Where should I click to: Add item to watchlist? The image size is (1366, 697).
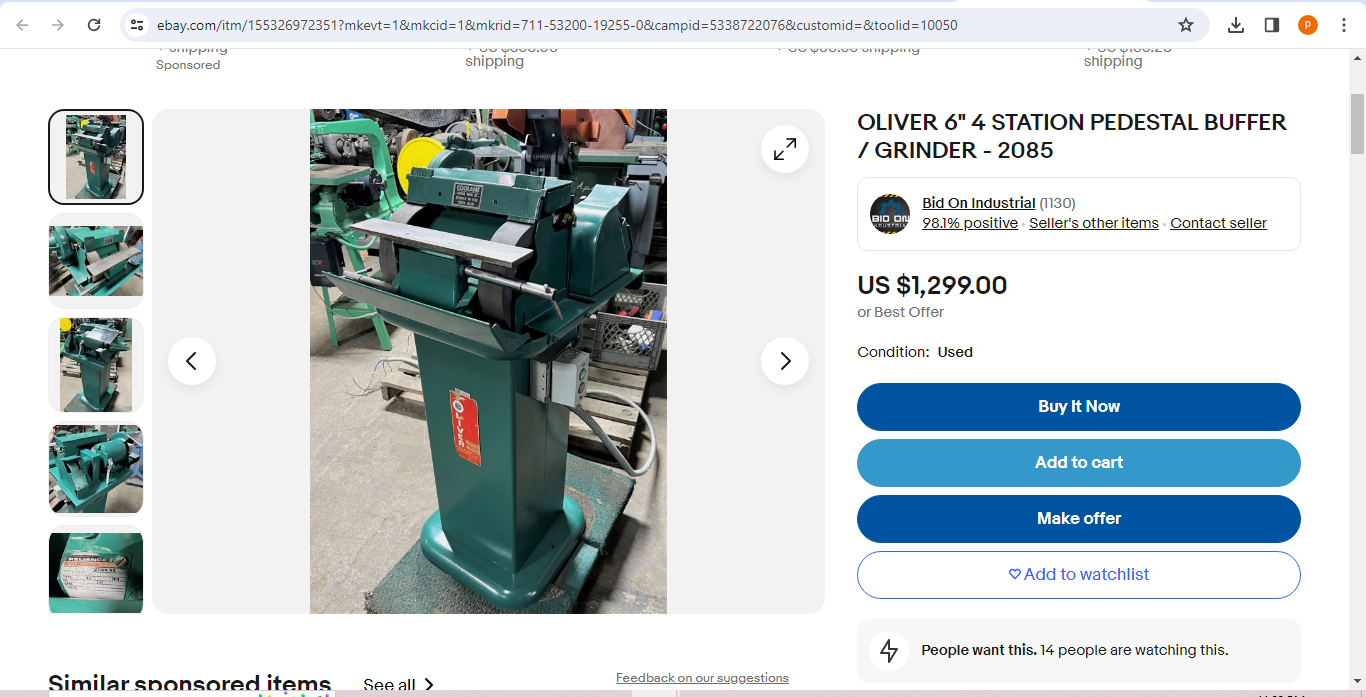(x=1079, y=575)
